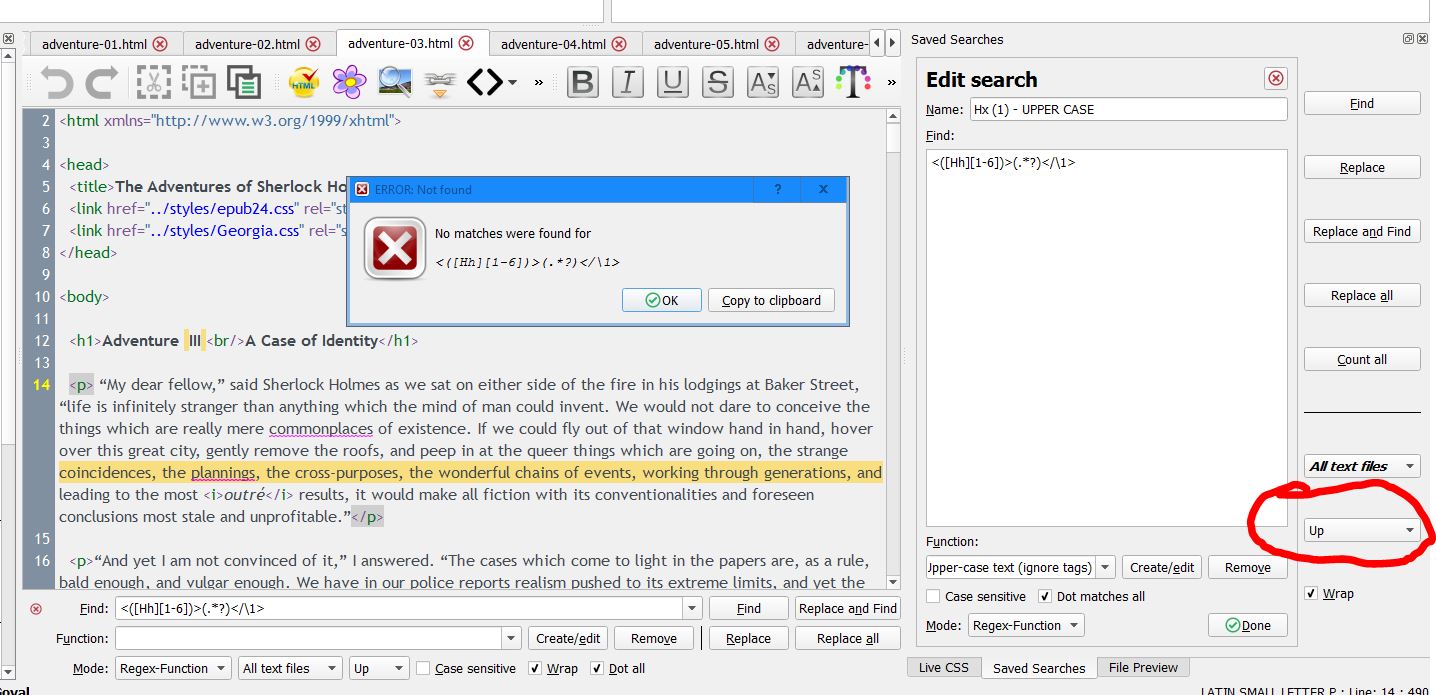
Task: Switch to the adventure-05.html tab
Action: coord(706,44)
